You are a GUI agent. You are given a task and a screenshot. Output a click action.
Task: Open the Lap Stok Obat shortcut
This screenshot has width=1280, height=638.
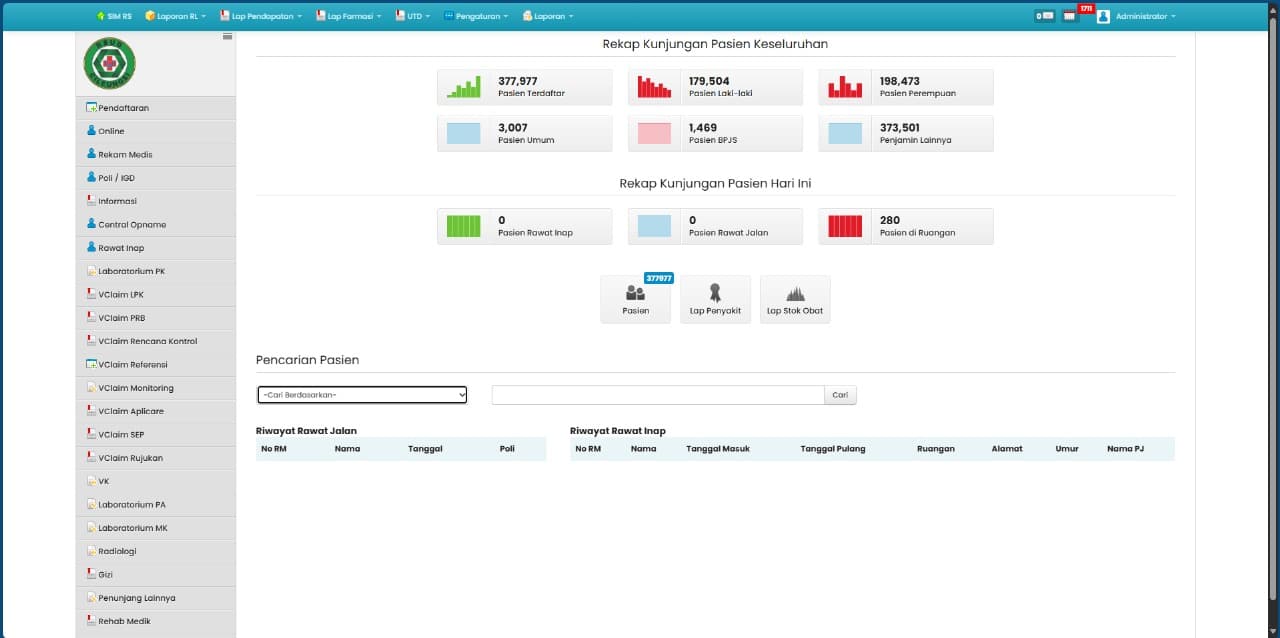[795, 299]
